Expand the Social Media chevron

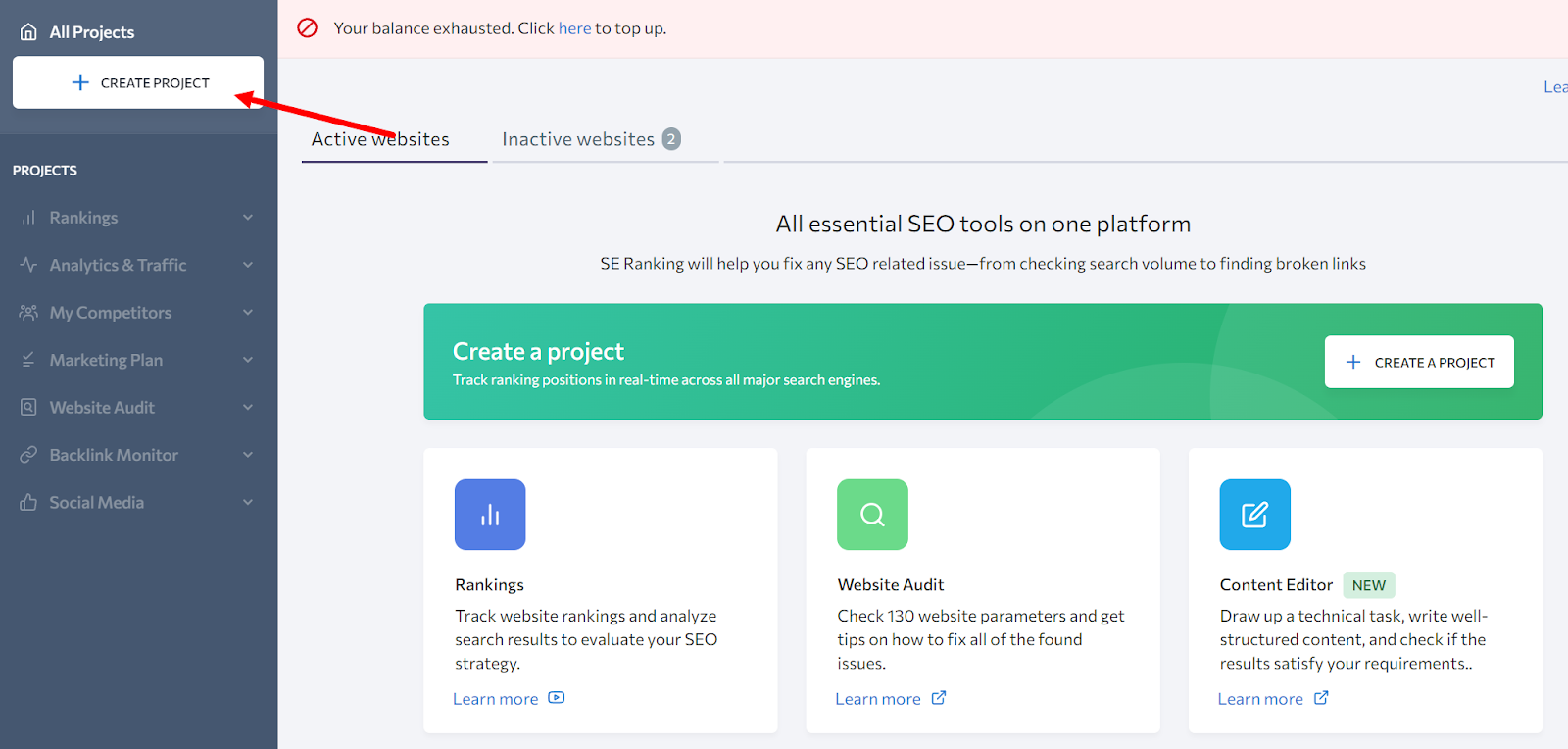(x=248, y=502)
